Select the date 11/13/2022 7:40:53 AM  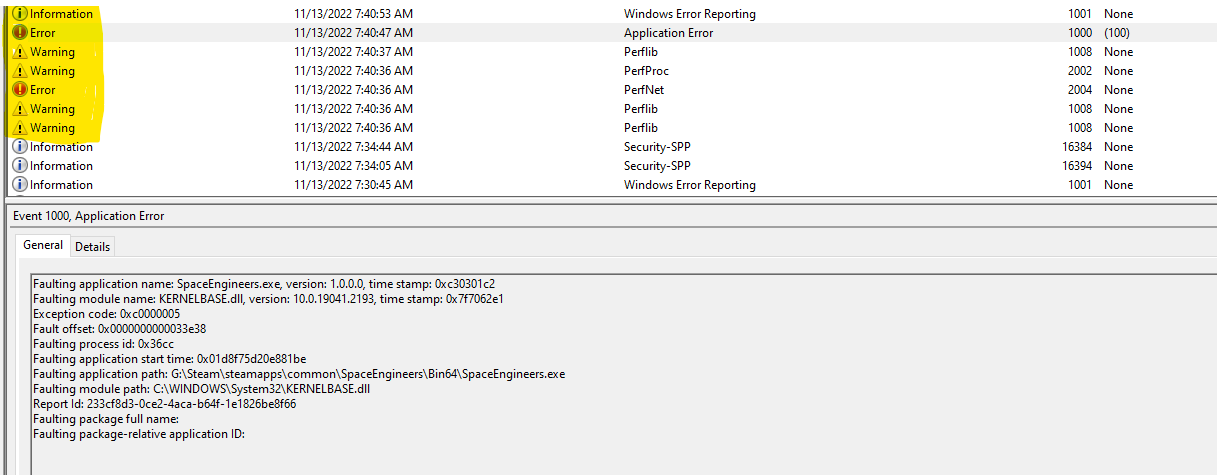pyautogui.click(x=354, y=14)
